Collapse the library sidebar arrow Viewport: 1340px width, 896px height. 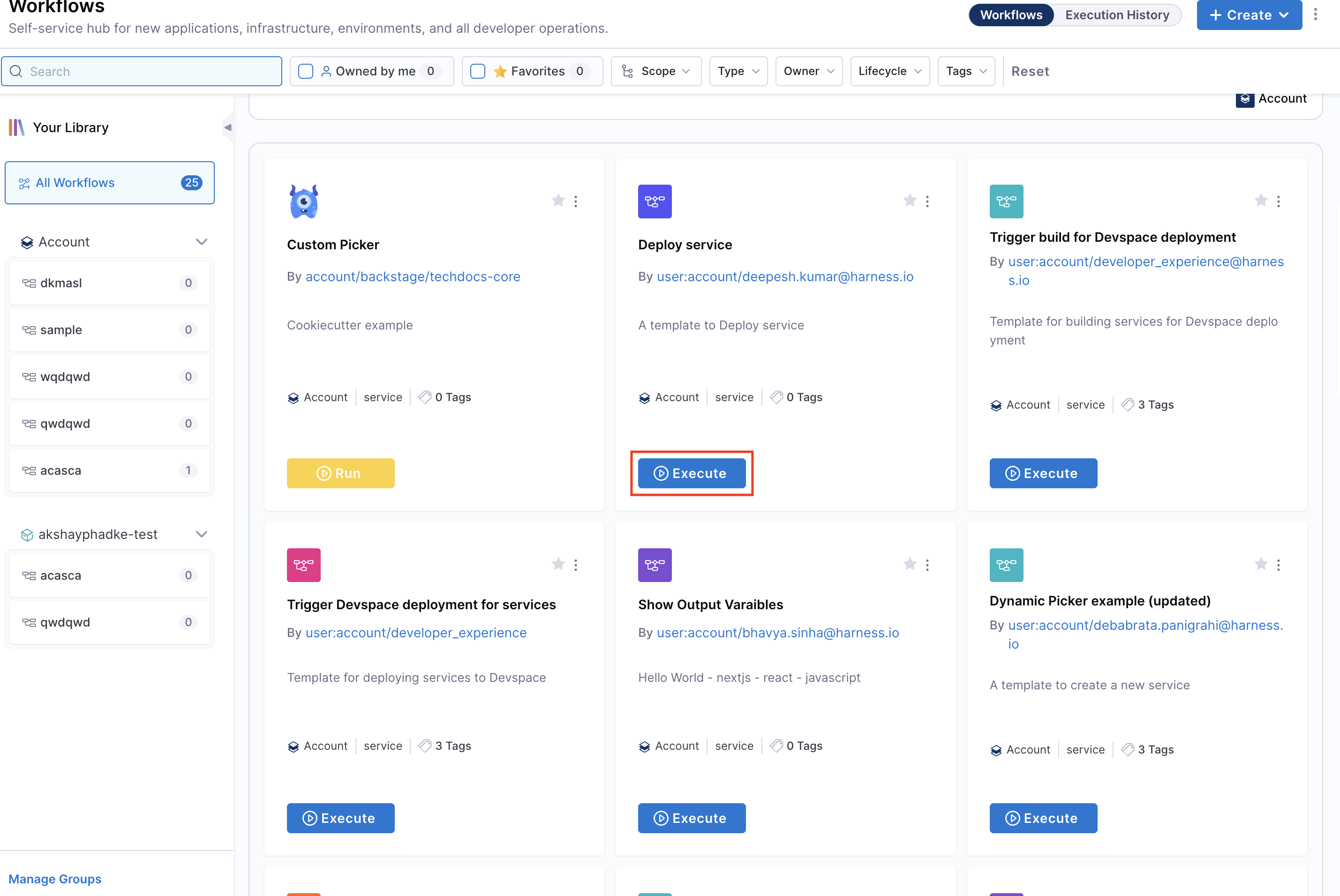(227, 127)
